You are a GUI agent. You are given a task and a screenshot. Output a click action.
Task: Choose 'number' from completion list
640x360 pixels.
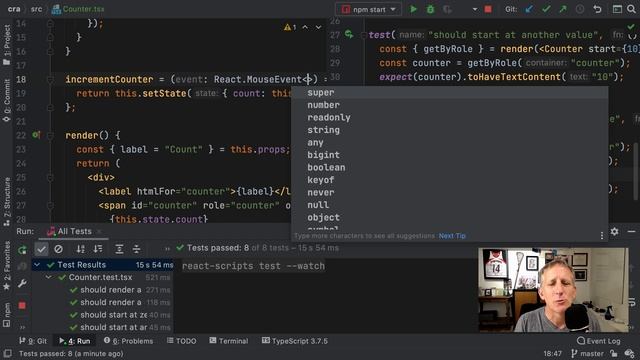tap(450, 105)
